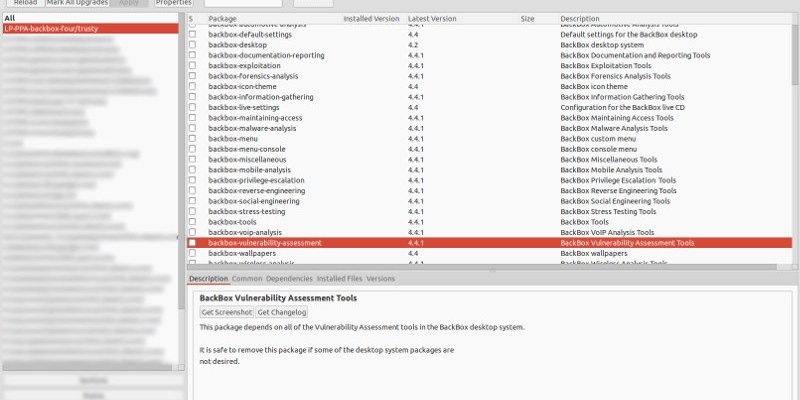Open package Properties from the toolbar
The image size is (800, 400).
coord(173,3)
